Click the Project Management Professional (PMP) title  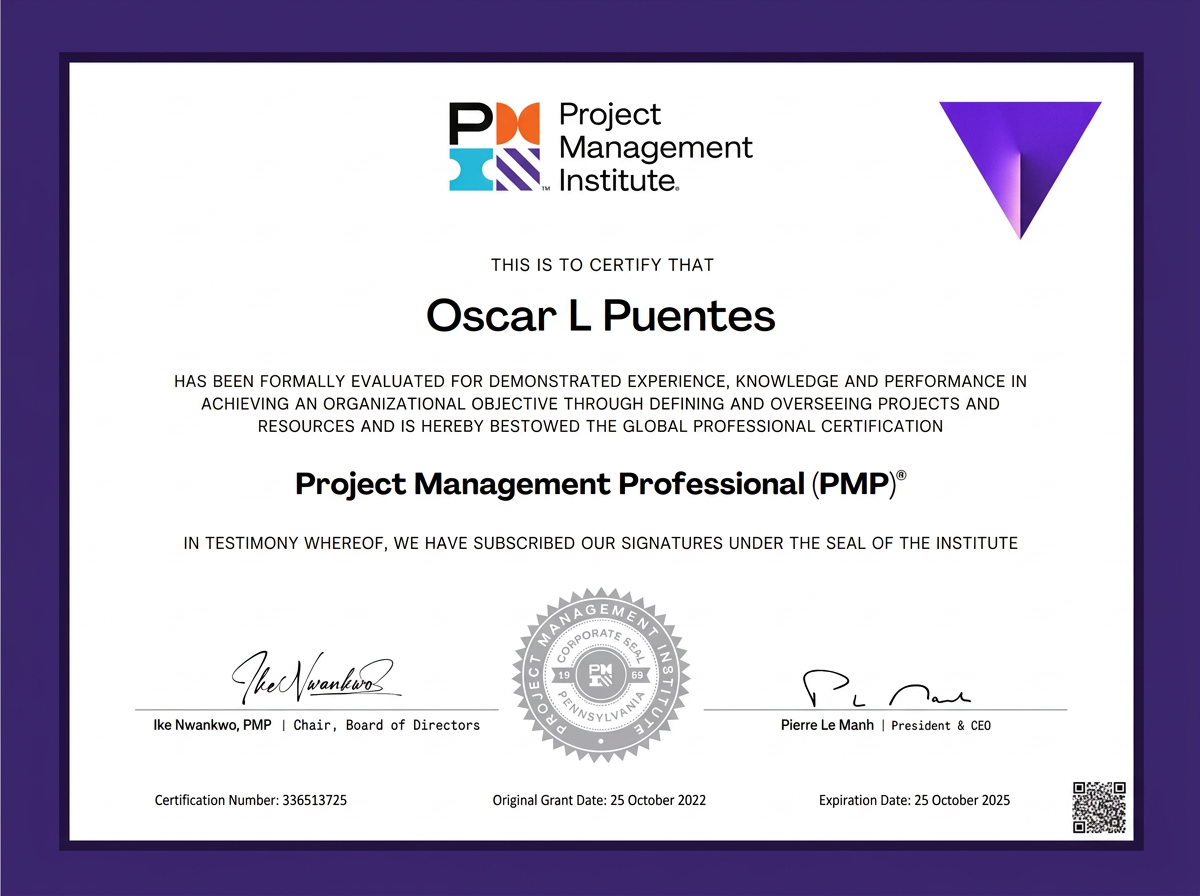pyautogui.click(x=600, y=483)
